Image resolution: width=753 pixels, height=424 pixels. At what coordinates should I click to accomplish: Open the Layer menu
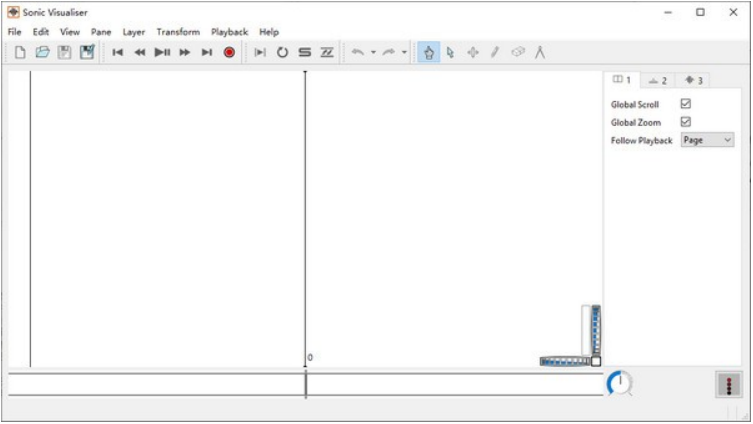tap(134, 32)
